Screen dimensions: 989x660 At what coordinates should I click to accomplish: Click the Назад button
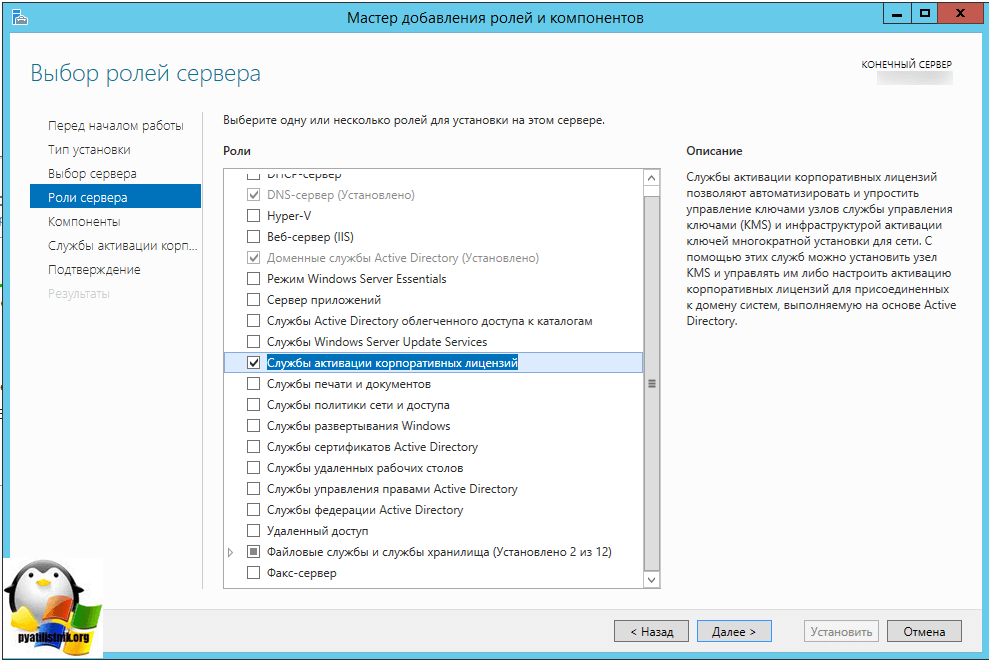tap(652, 632)
